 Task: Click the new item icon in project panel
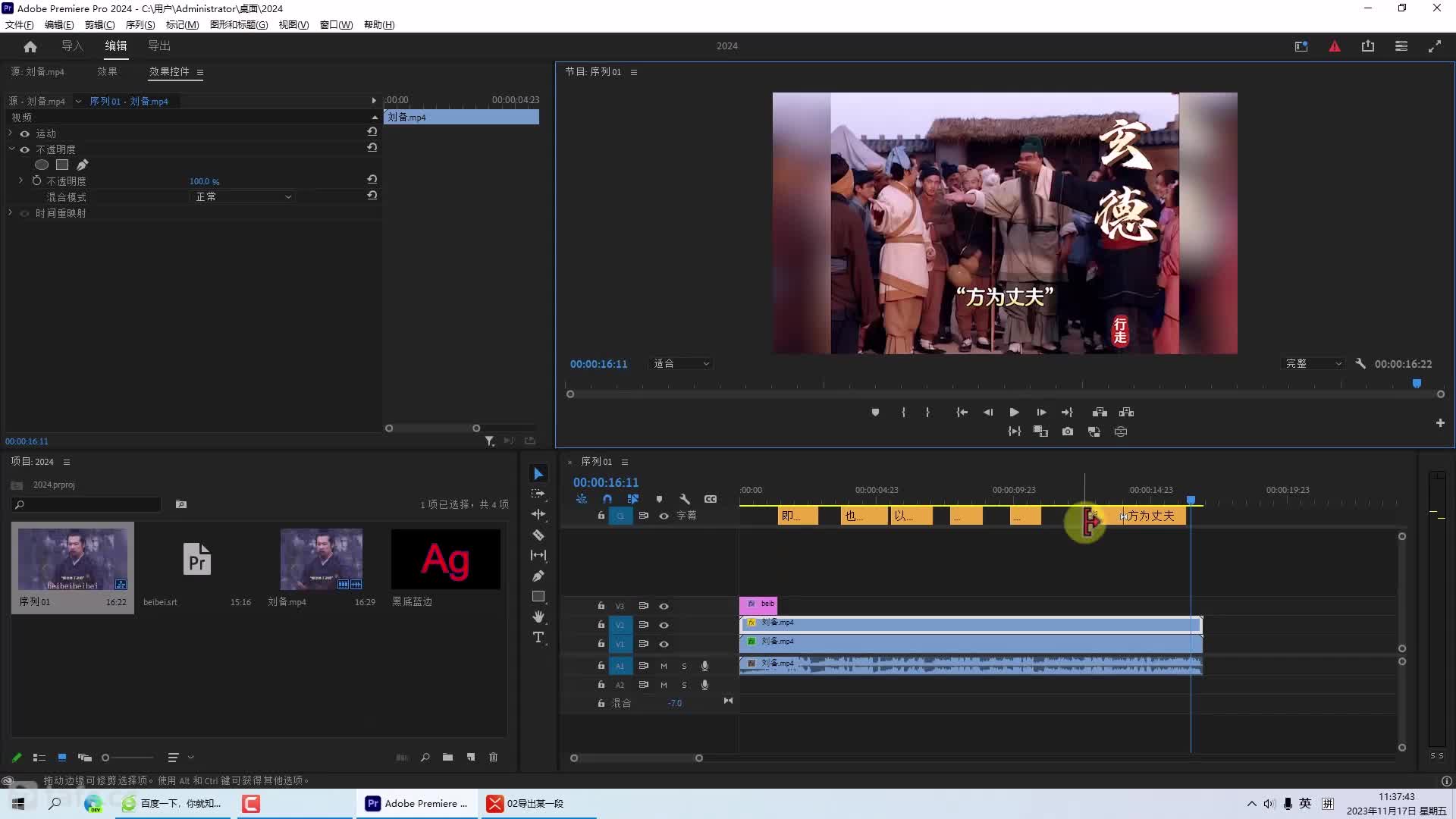coord(471,758)
